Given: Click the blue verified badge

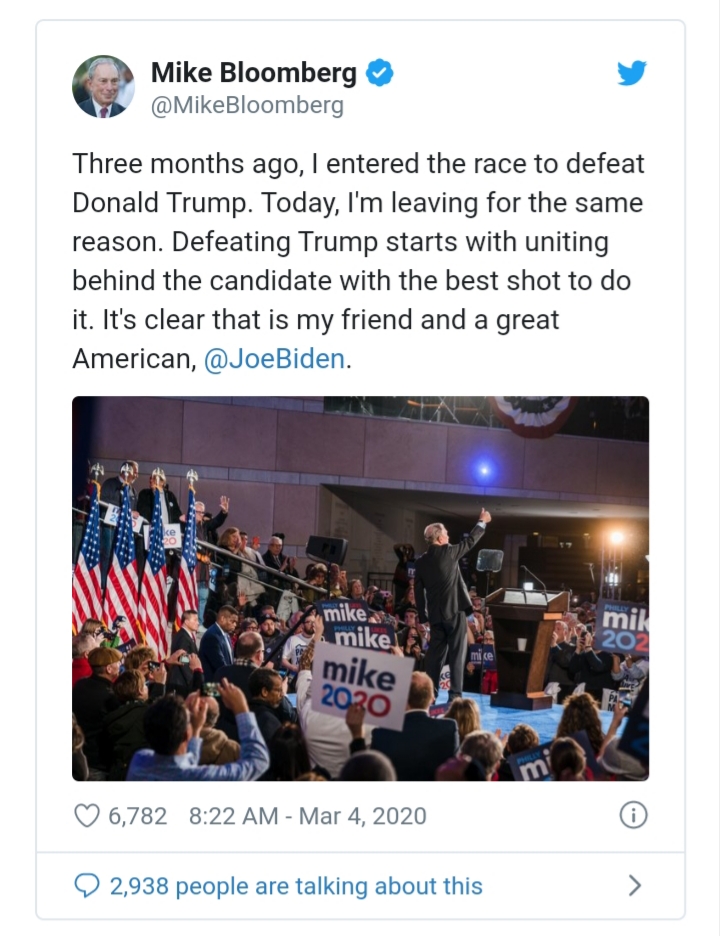Looking at the screenshot, I should tap(380, 73).
